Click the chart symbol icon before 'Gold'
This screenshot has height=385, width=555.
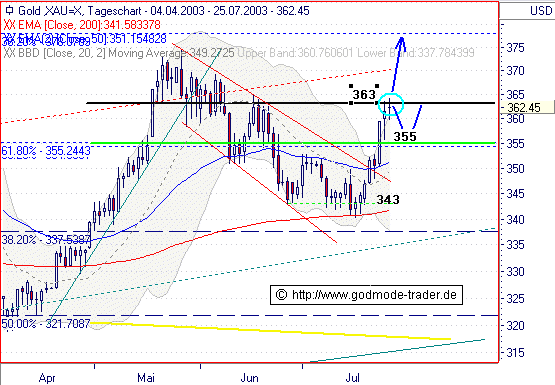(x=10, y=10)
